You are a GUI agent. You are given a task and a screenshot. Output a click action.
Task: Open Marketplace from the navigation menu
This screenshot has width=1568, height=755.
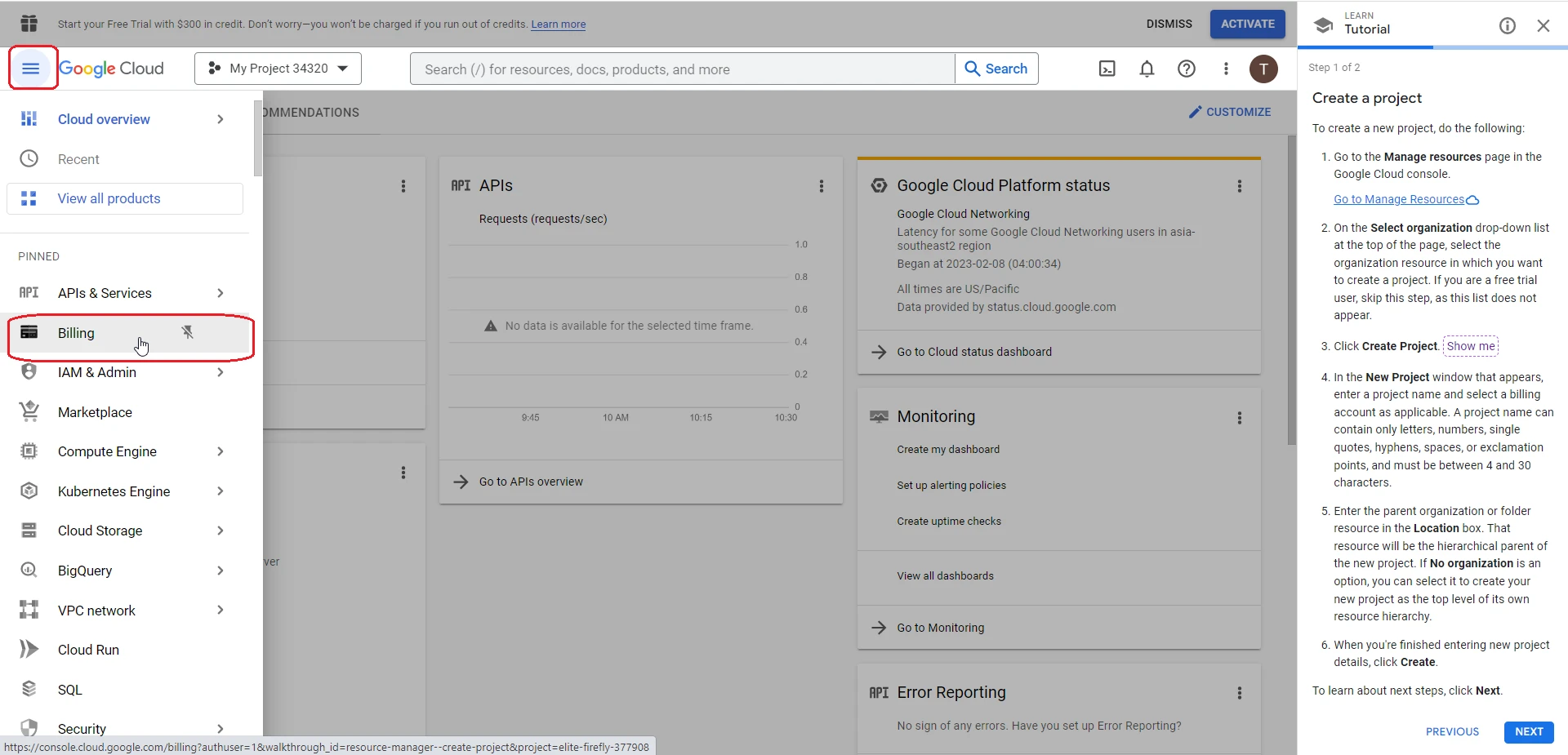tap(124, 412)
